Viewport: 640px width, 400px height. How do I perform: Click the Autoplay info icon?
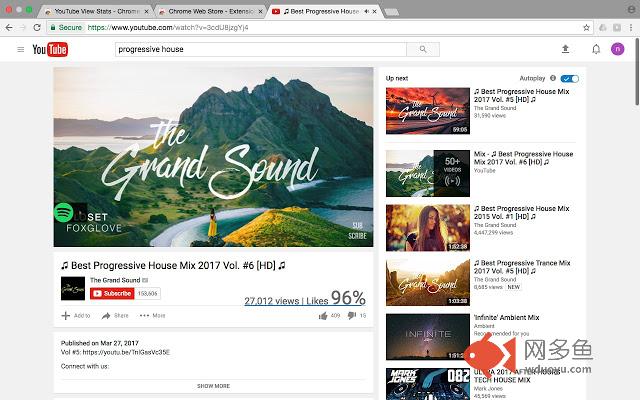pos(553,78)
